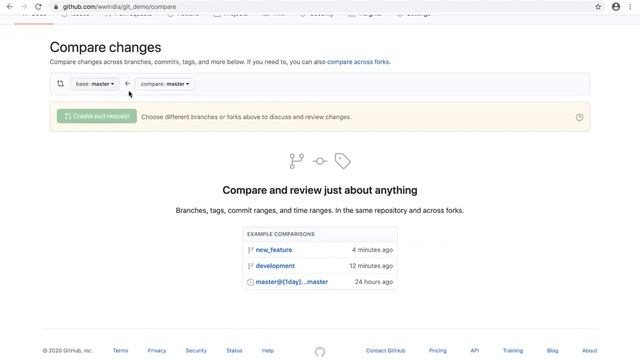Click "Compare and review just about anything" heading

click(x=320, y=190)
